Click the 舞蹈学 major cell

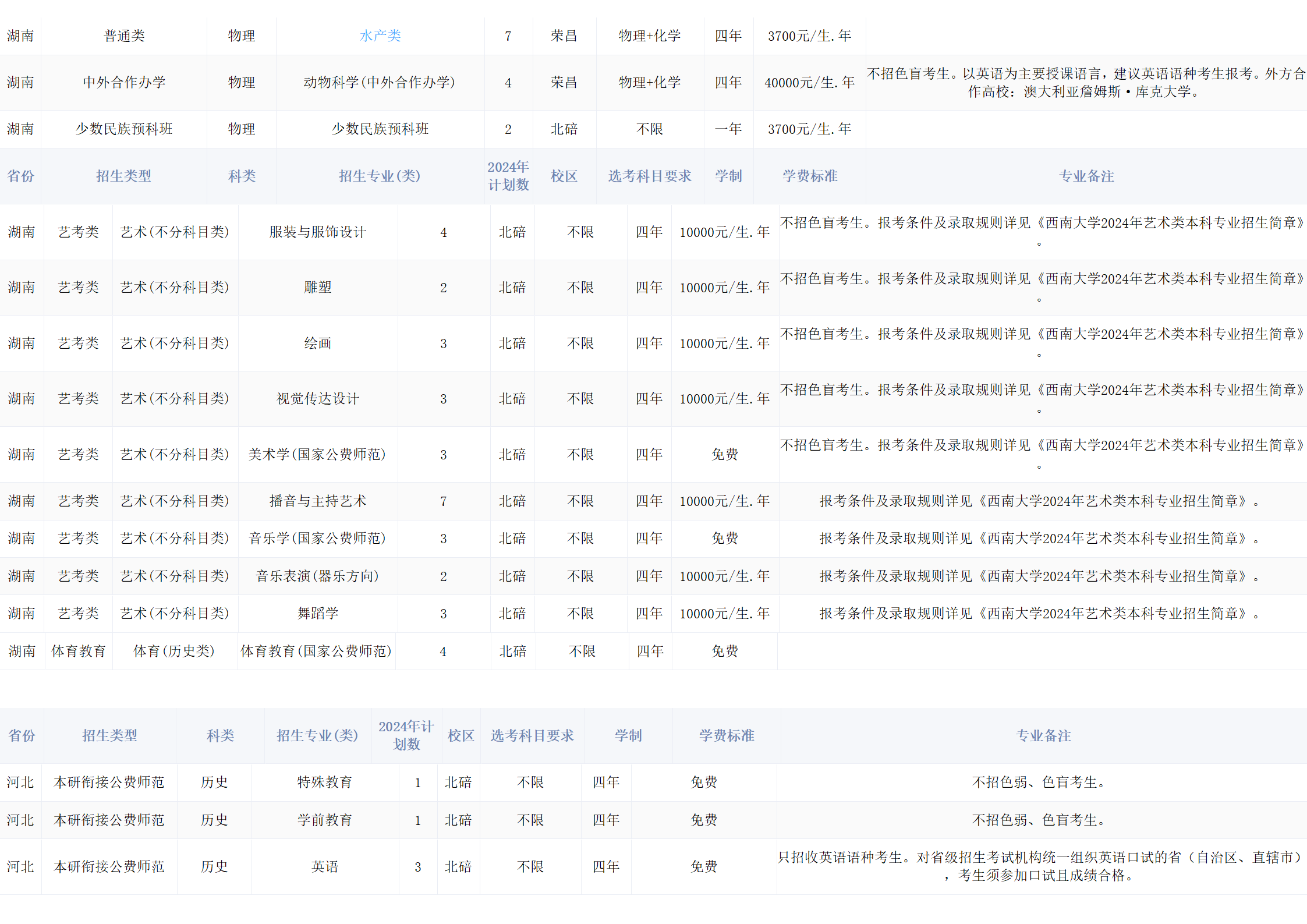[x=317, y=614]
